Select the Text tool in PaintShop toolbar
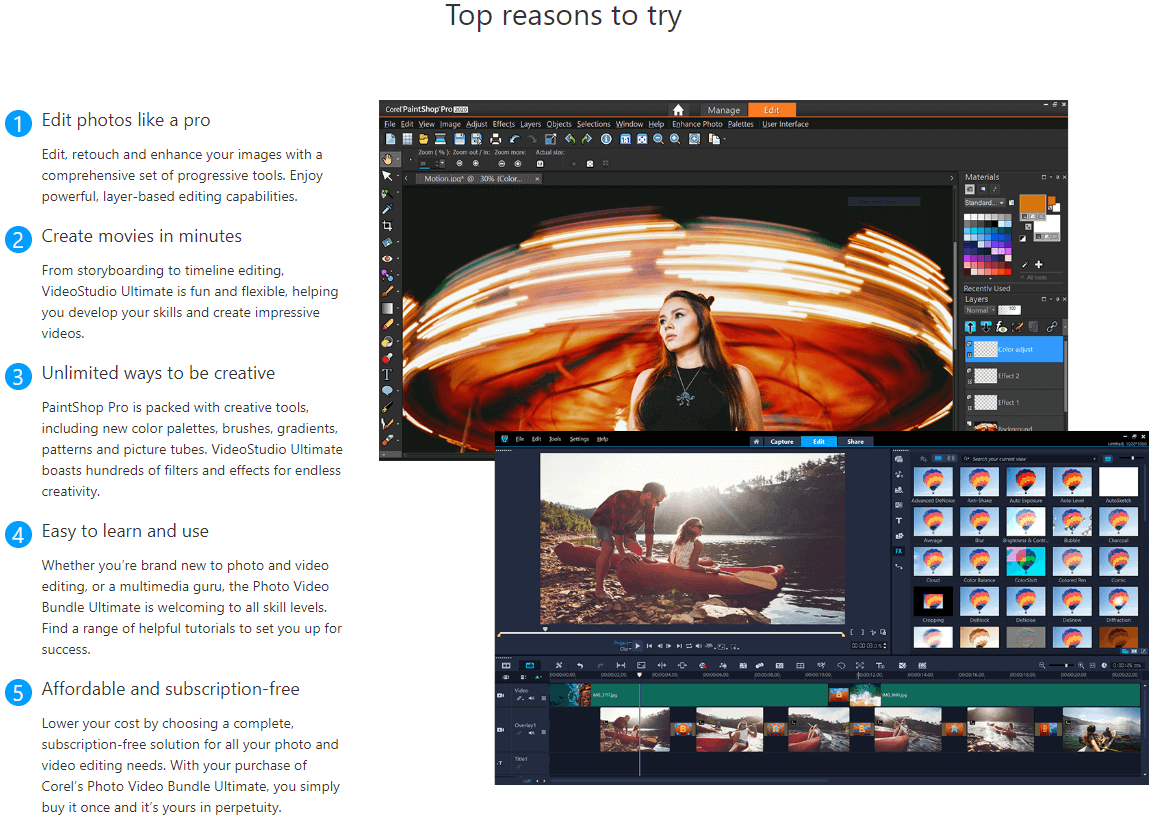This screenshot has width=1155, height=829. 387,374
